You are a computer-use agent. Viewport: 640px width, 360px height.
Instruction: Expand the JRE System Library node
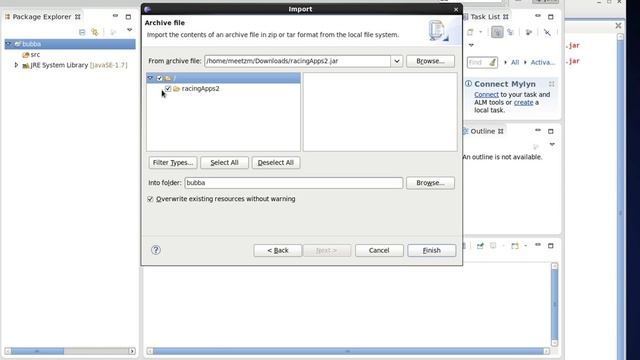click(x=16, y=65)
